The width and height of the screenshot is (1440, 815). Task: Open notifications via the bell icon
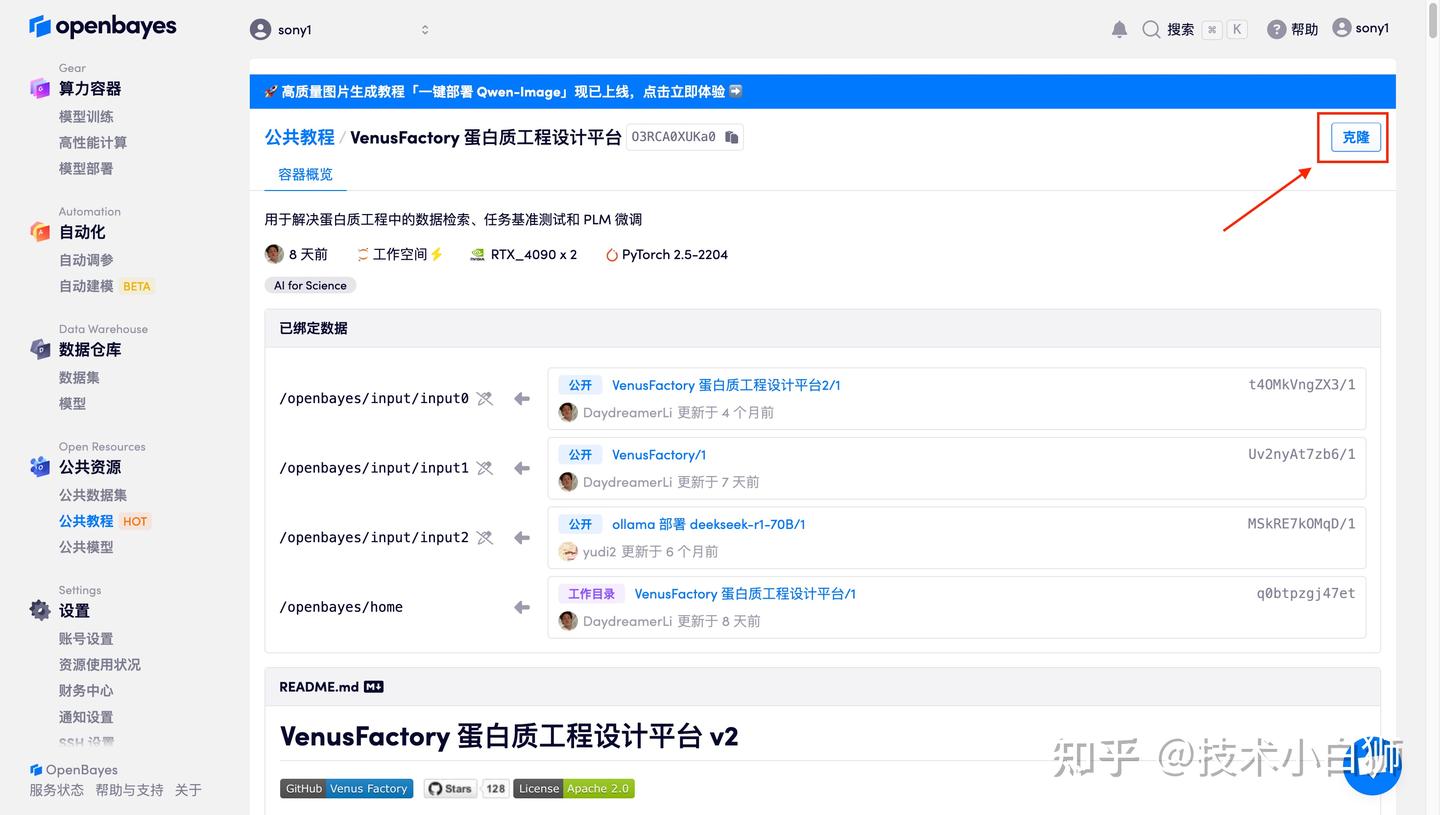point(1119,29)
